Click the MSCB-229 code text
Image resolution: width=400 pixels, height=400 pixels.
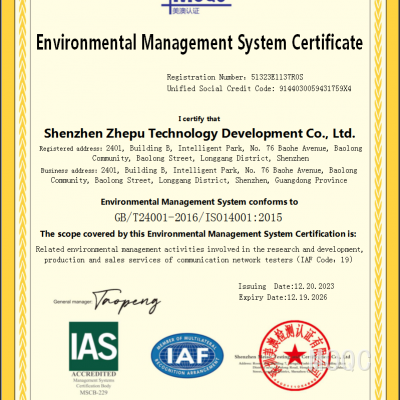coord(94,393)
